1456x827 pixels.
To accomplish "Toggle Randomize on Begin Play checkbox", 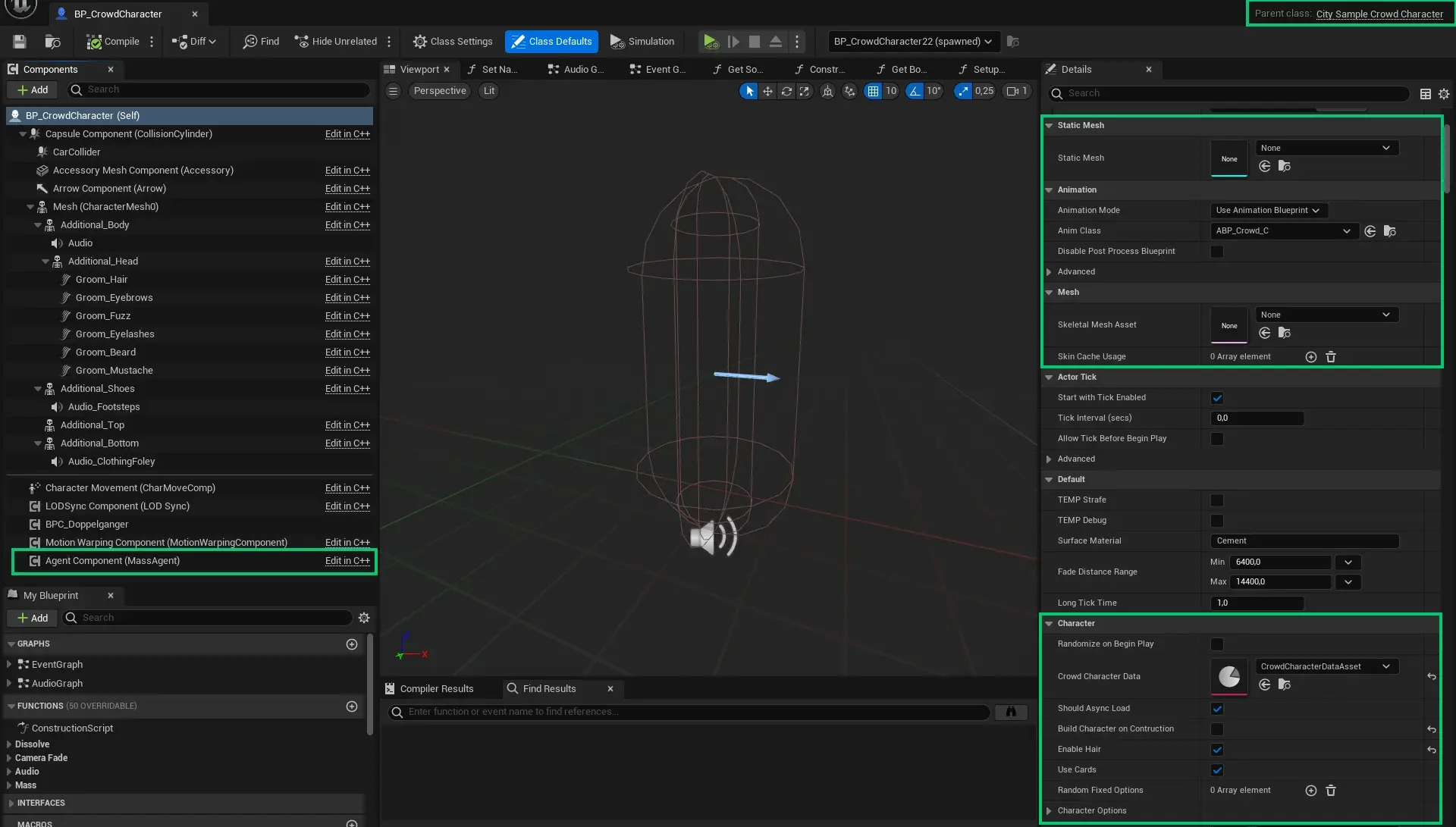I will (x=1217, y=644).
